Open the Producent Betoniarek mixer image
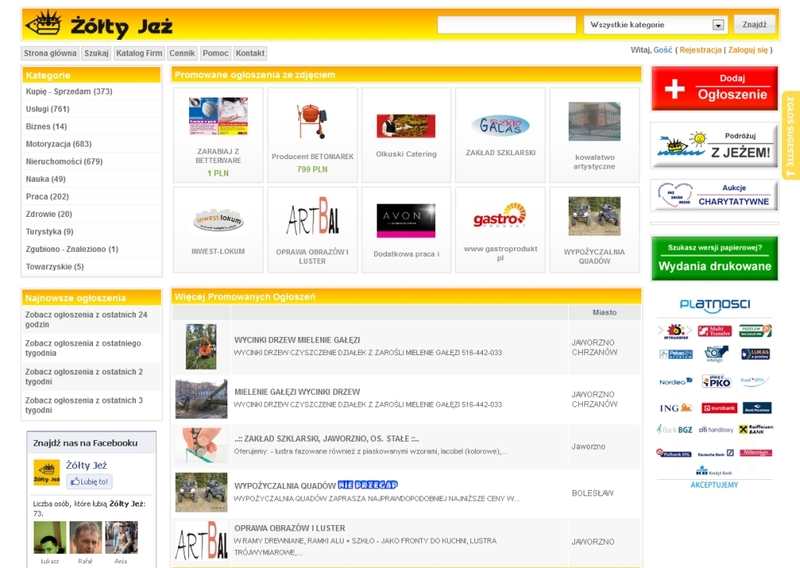This screenshot has width=800, height=568. [x=312, y=122]
